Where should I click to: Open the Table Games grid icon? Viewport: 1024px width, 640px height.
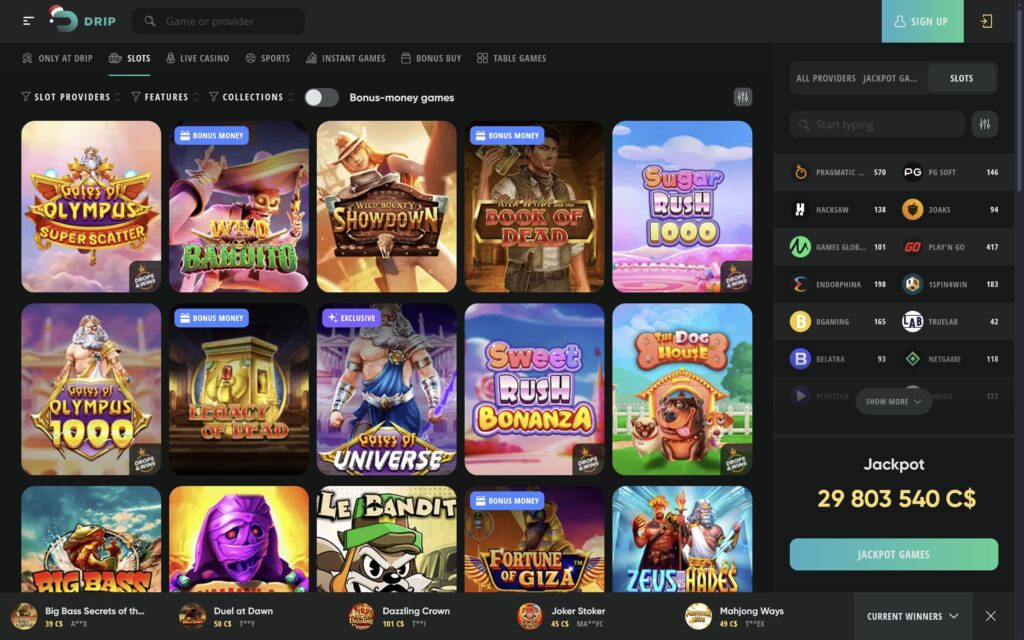pos(483,58)
